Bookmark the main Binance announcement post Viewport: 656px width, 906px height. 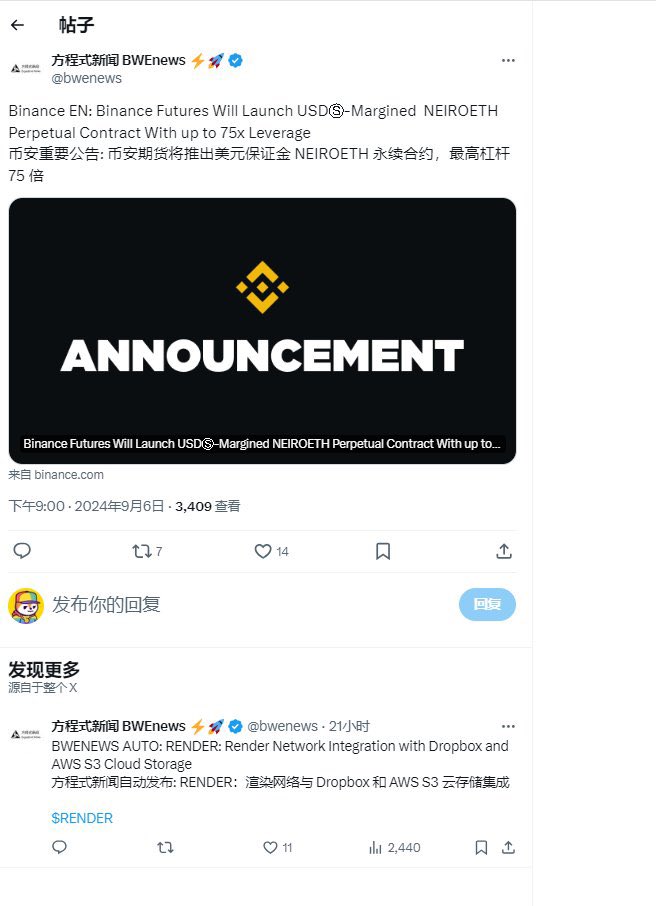pyautogui.click(x=383, y=551)
